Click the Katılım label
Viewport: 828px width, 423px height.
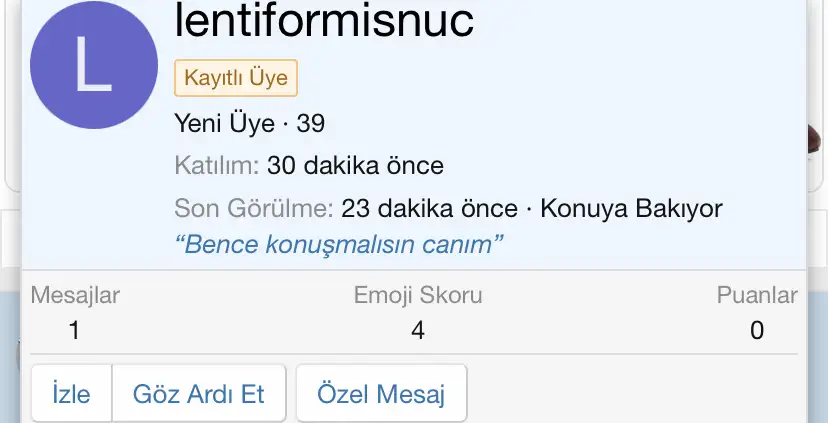click(x=217, y=165)
